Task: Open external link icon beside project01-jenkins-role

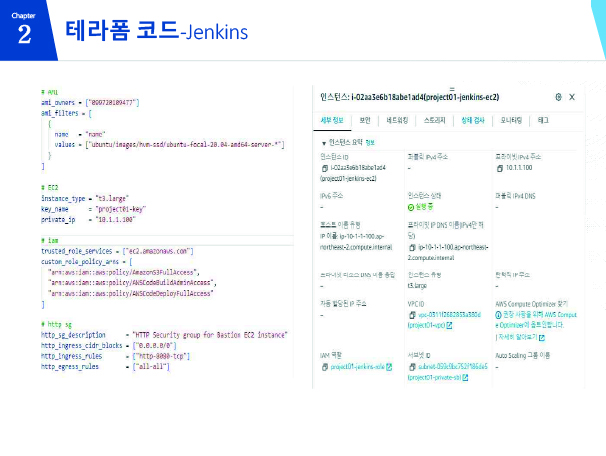Action: click(389, 367)
